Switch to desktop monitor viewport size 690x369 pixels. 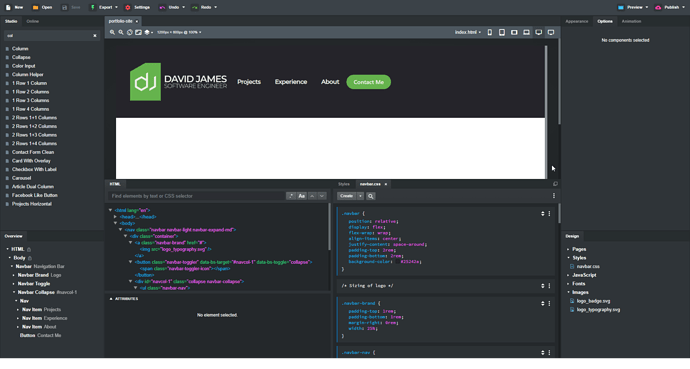[x=539, y=32]
